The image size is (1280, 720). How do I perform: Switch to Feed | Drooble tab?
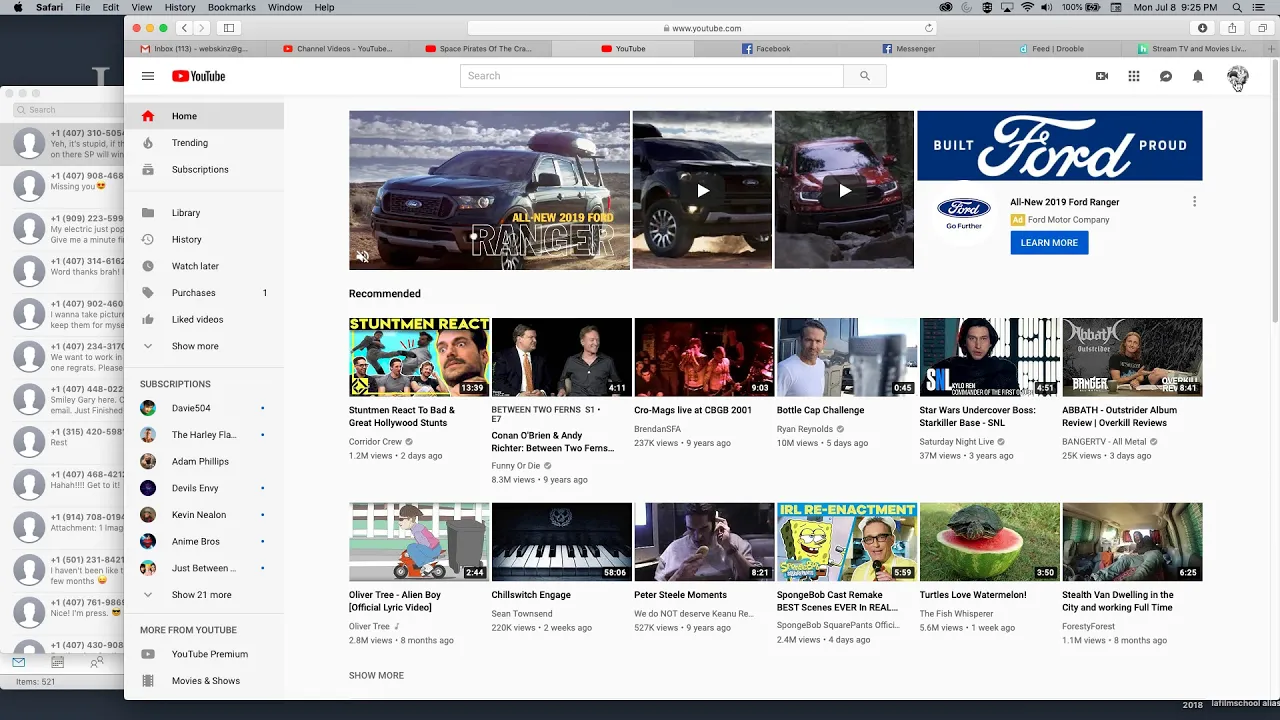(1050, 48)
